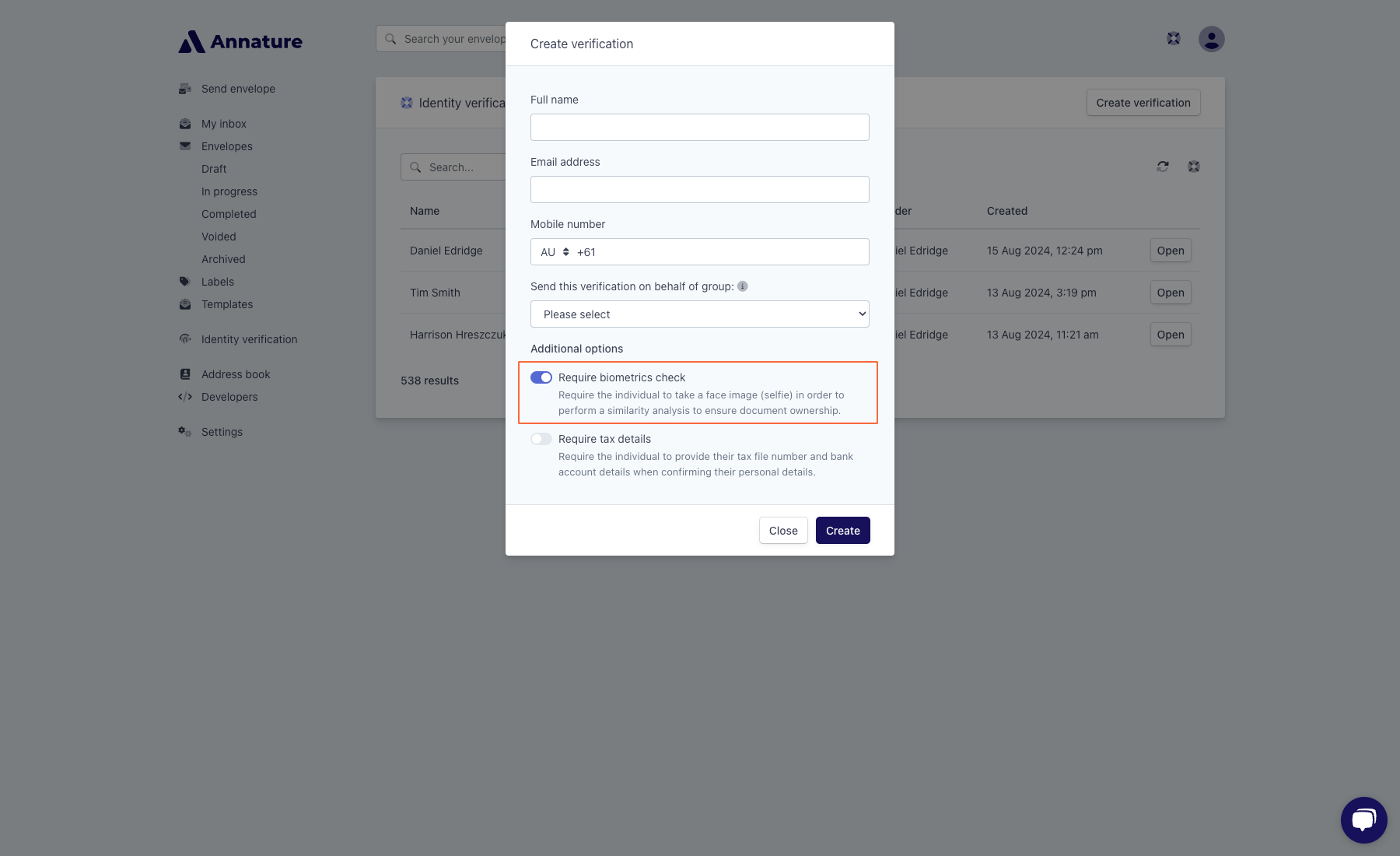This screenshot has height=856, width=1400.
Task: Click the Send envelope icon in sidebar
Action: click(x=185, y=89)
